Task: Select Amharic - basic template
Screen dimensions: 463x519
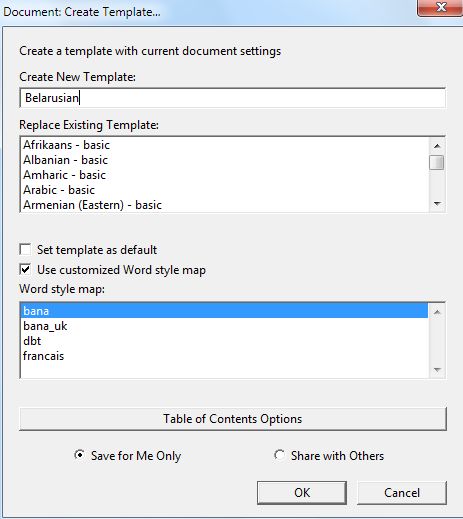Action: (225, 175)
